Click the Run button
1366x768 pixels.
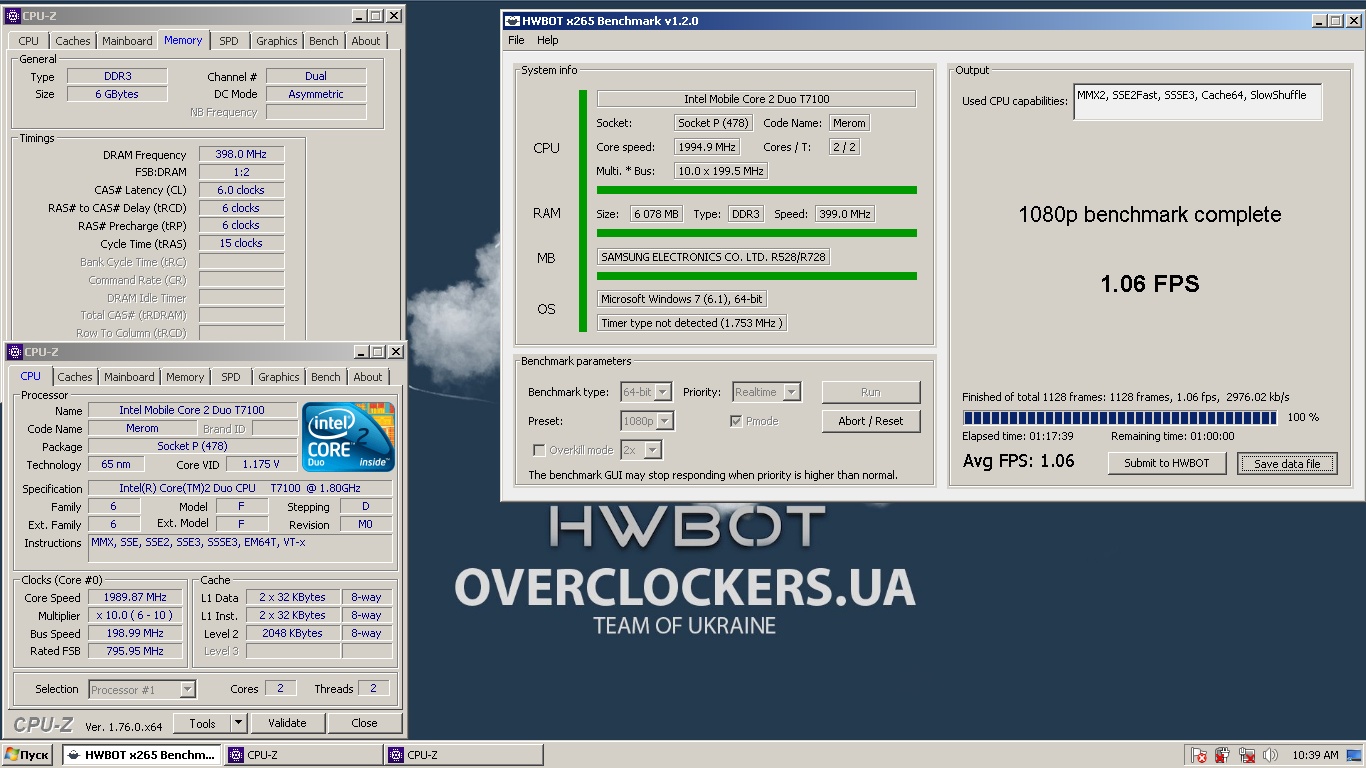(x=871, y=392)
